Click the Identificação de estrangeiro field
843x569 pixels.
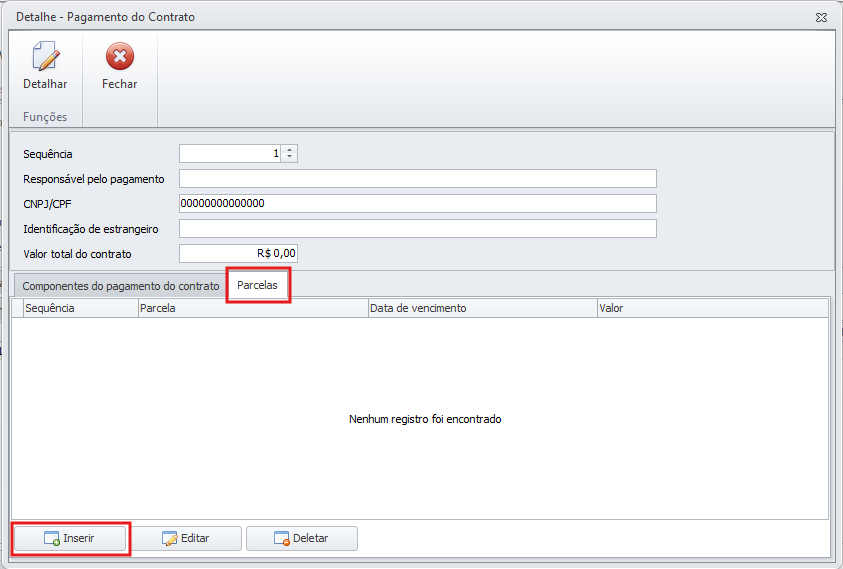coord(417,229)
